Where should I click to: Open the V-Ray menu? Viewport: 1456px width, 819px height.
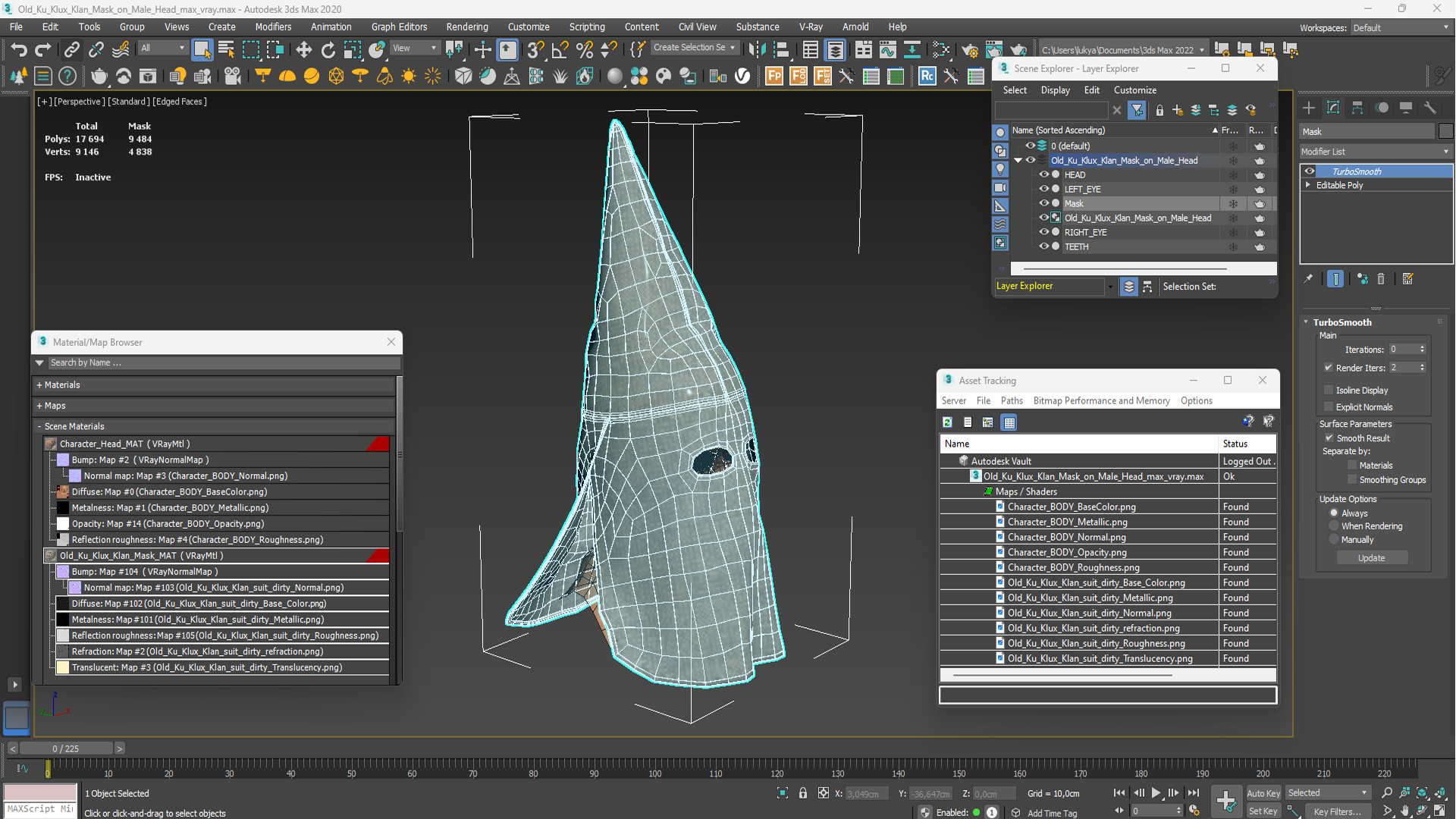pyautogui.click(x=810, y=27)
